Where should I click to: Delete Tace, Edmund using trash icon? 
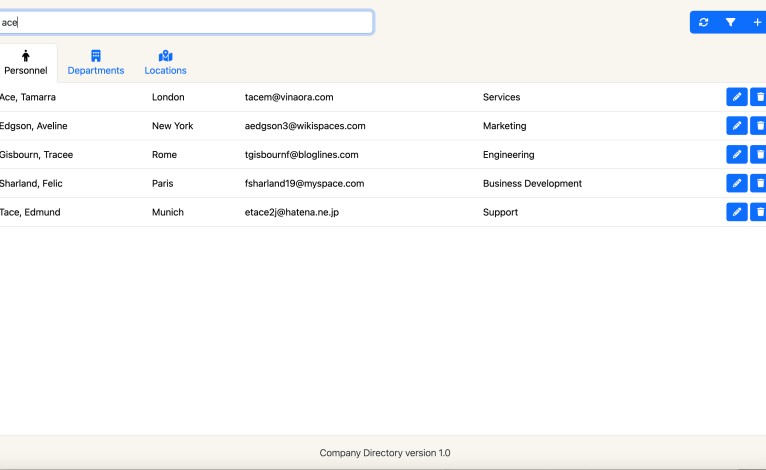pos(759,212)
